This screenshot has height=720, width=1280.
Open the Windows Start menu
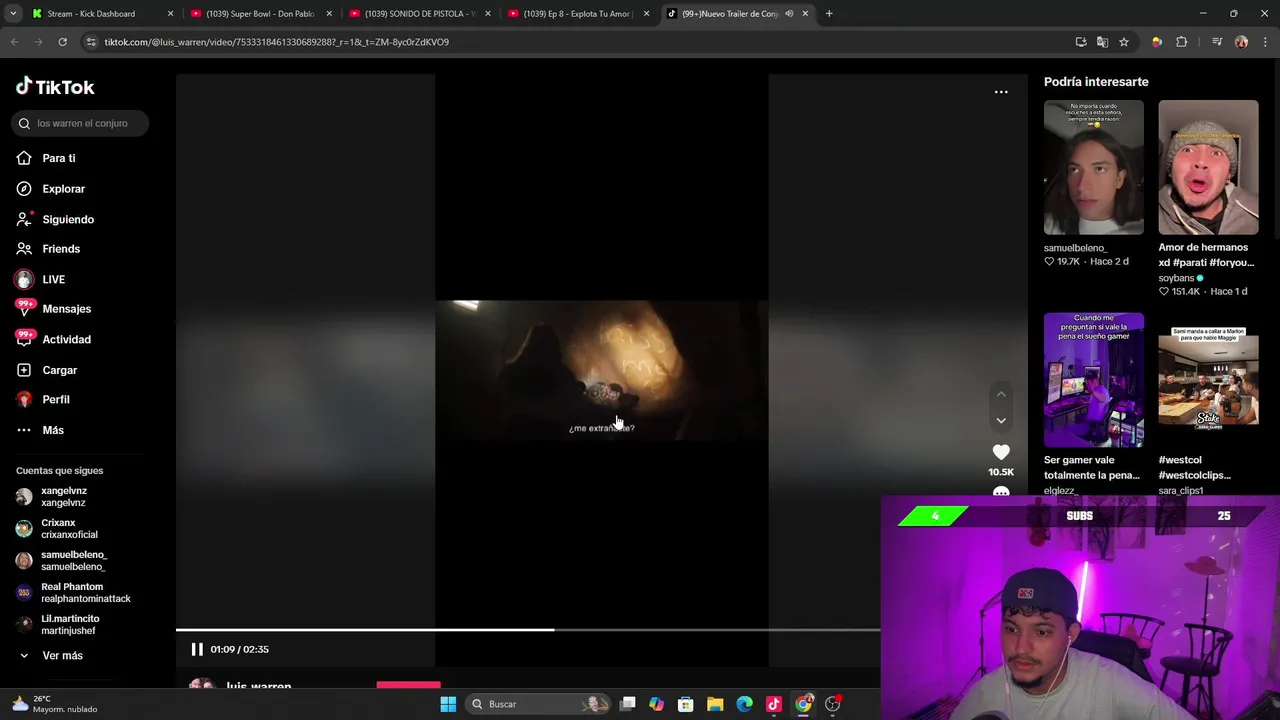pyautogui.click(x=448, y=704)
